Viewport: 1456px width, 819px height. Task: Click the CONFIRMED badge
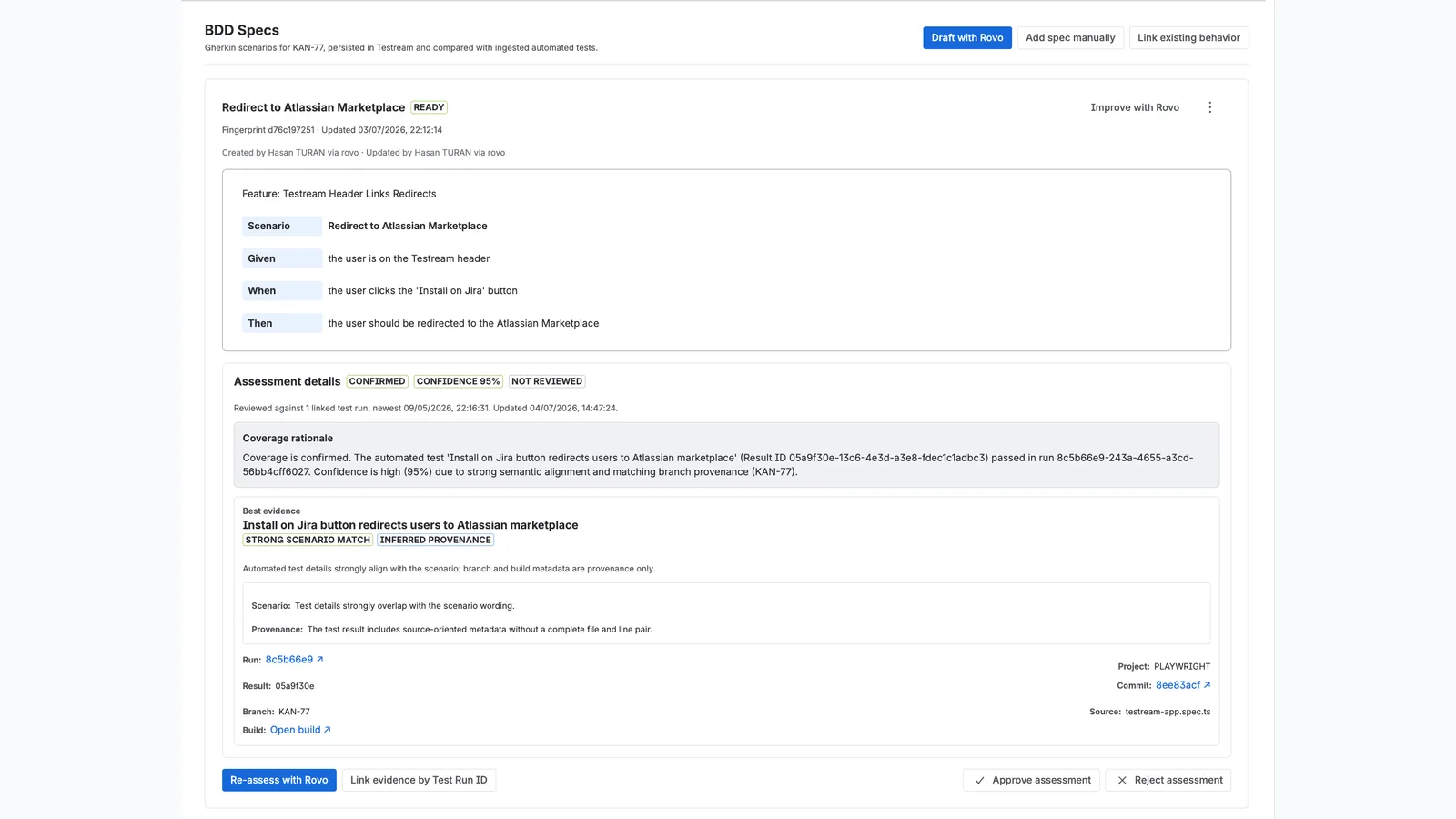pyautogui.click(x=377, y=381)
